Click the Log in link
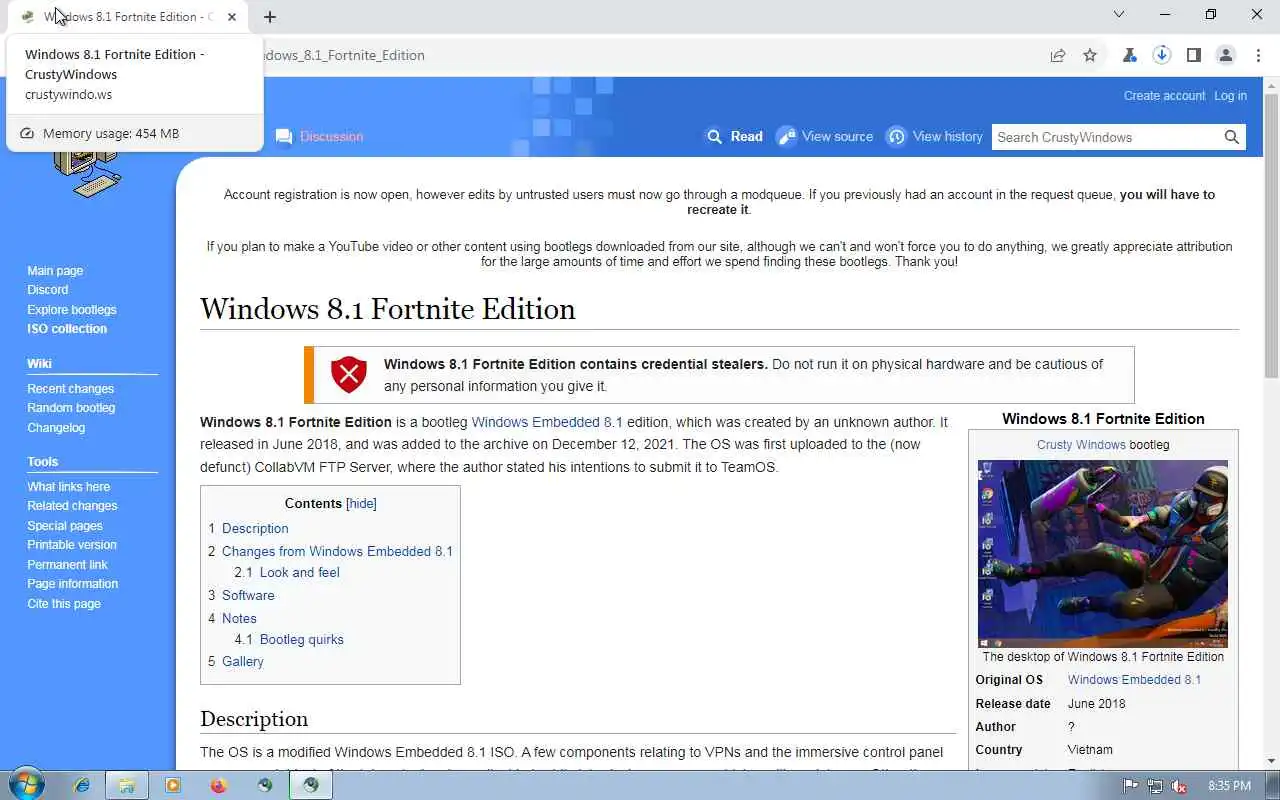This screenshot has height=800, width=1280. point(1230,96)
